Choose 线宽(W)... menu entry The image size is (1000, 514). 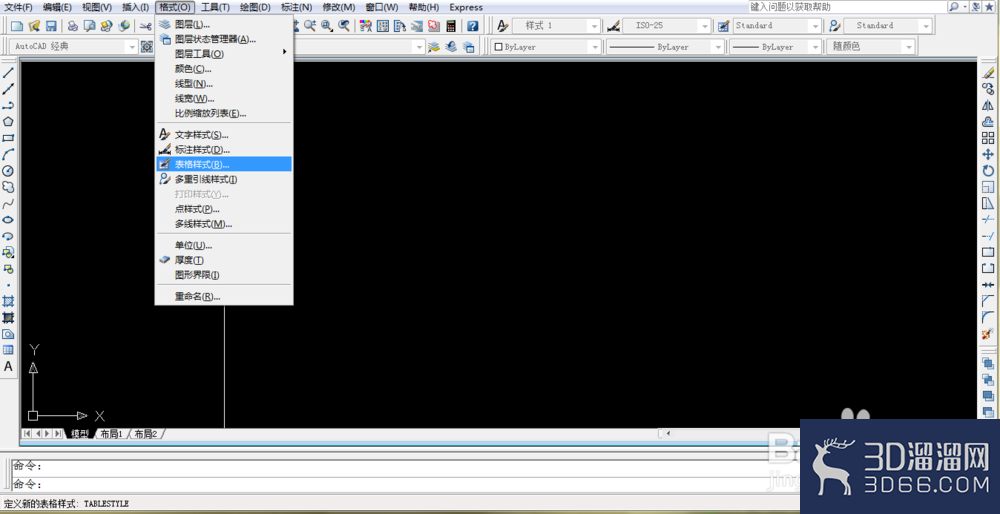point(224,99)
